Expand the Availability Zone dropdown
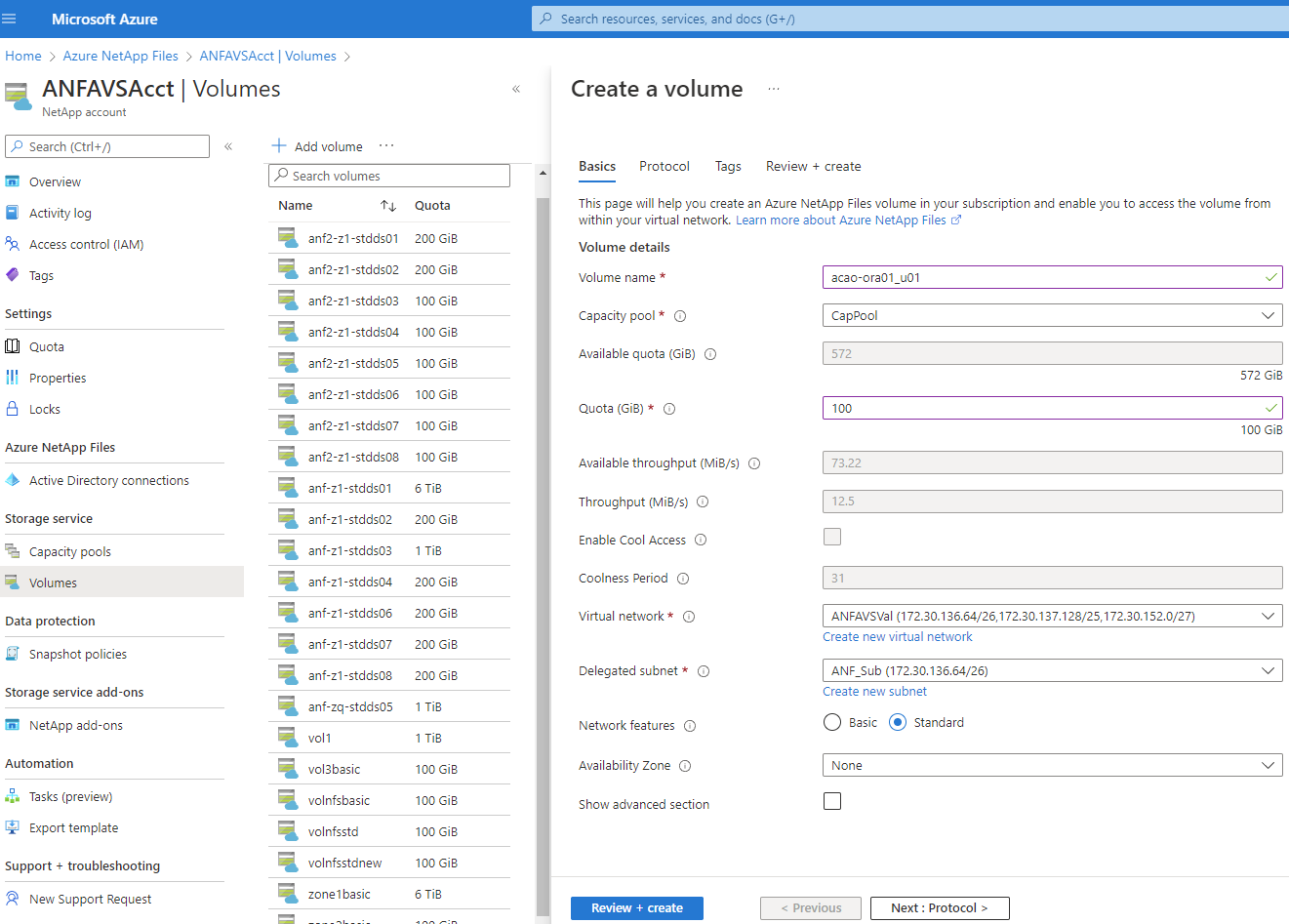The height and width of the screenshot is (924, 1289). [1052, 766]
